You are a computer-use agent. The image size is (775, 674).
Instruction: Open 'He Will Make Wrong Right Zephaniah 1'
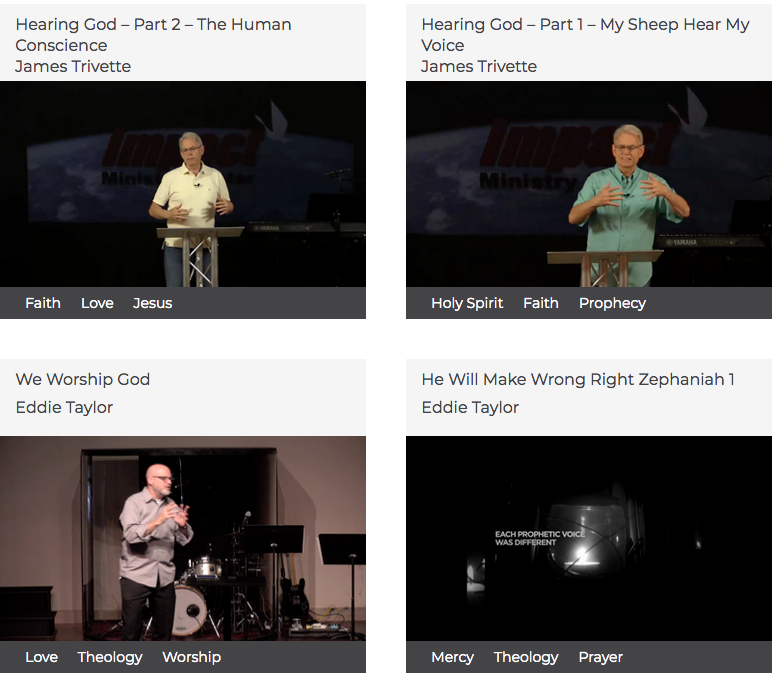point(578,379)
